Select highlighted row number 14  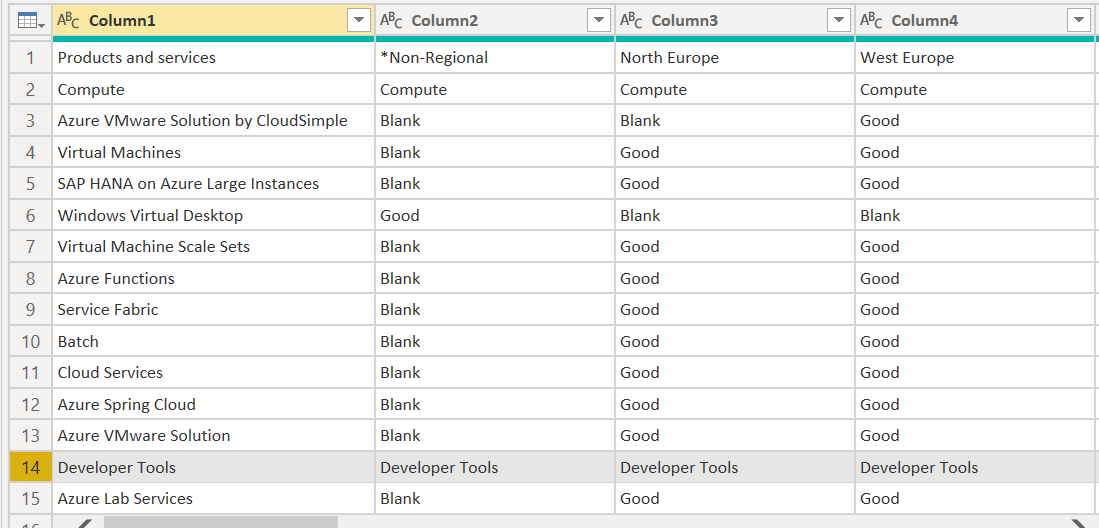point(31,467)
